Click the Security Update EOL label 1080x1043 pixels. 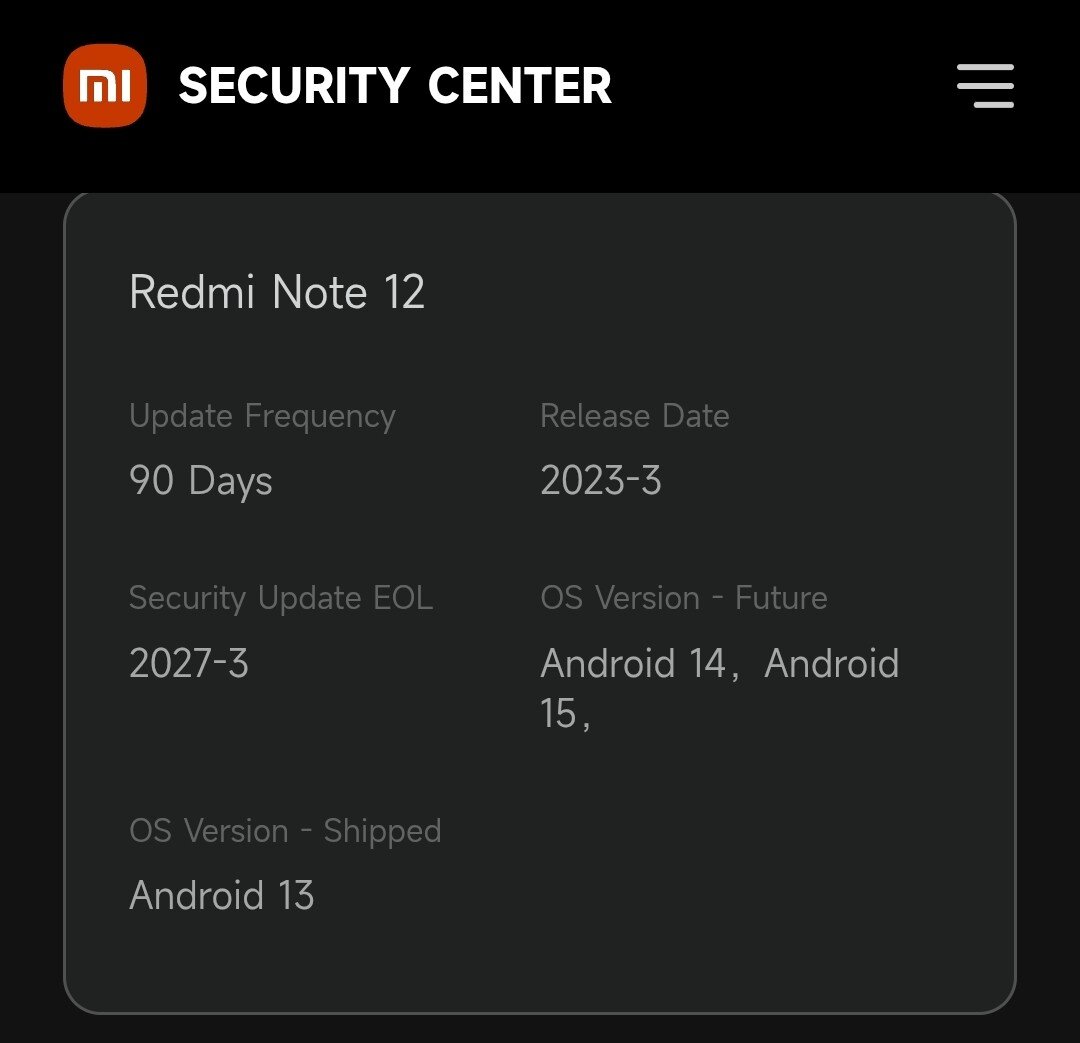281,597
